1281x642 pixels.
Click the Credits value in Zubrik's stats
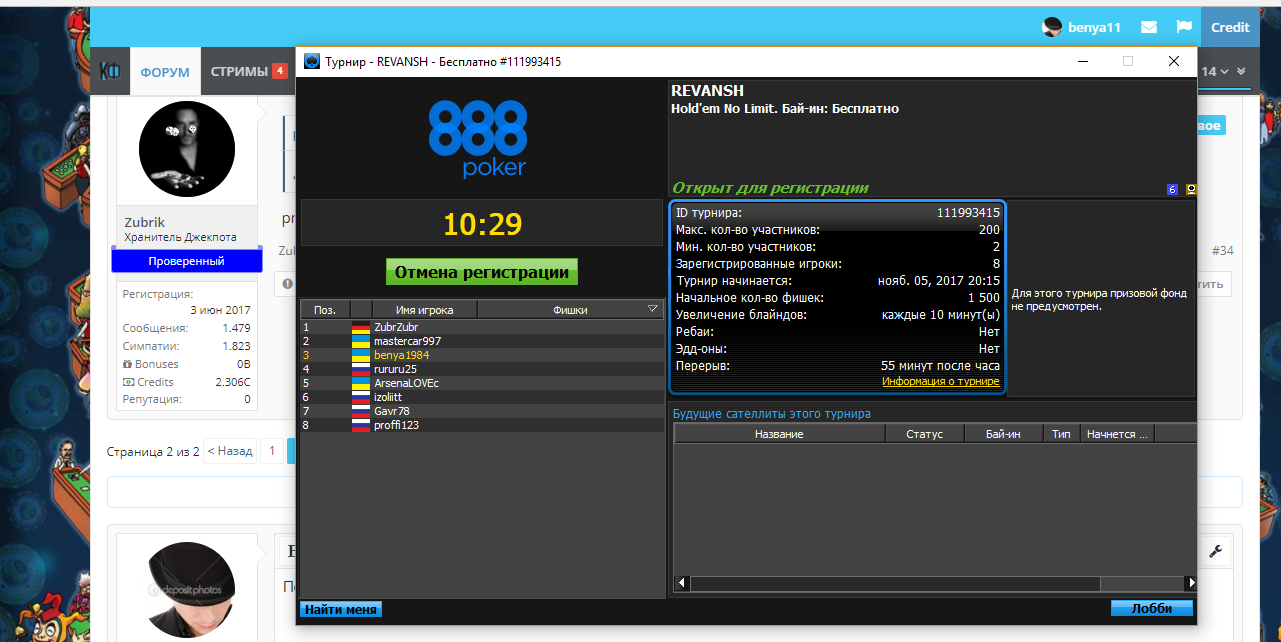click(232, 382)
